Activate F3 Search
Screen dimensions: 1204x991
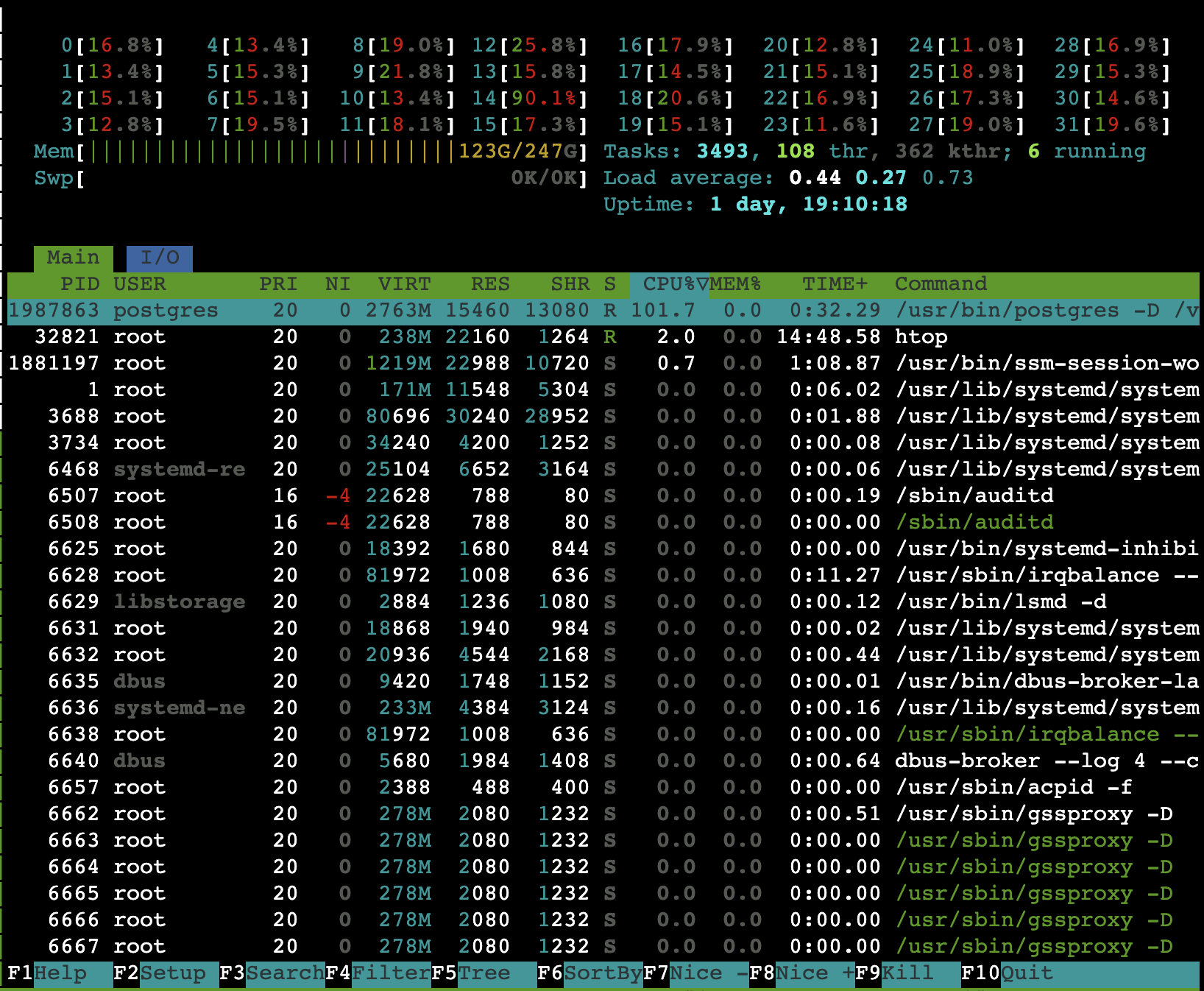[x=272, y=973]
